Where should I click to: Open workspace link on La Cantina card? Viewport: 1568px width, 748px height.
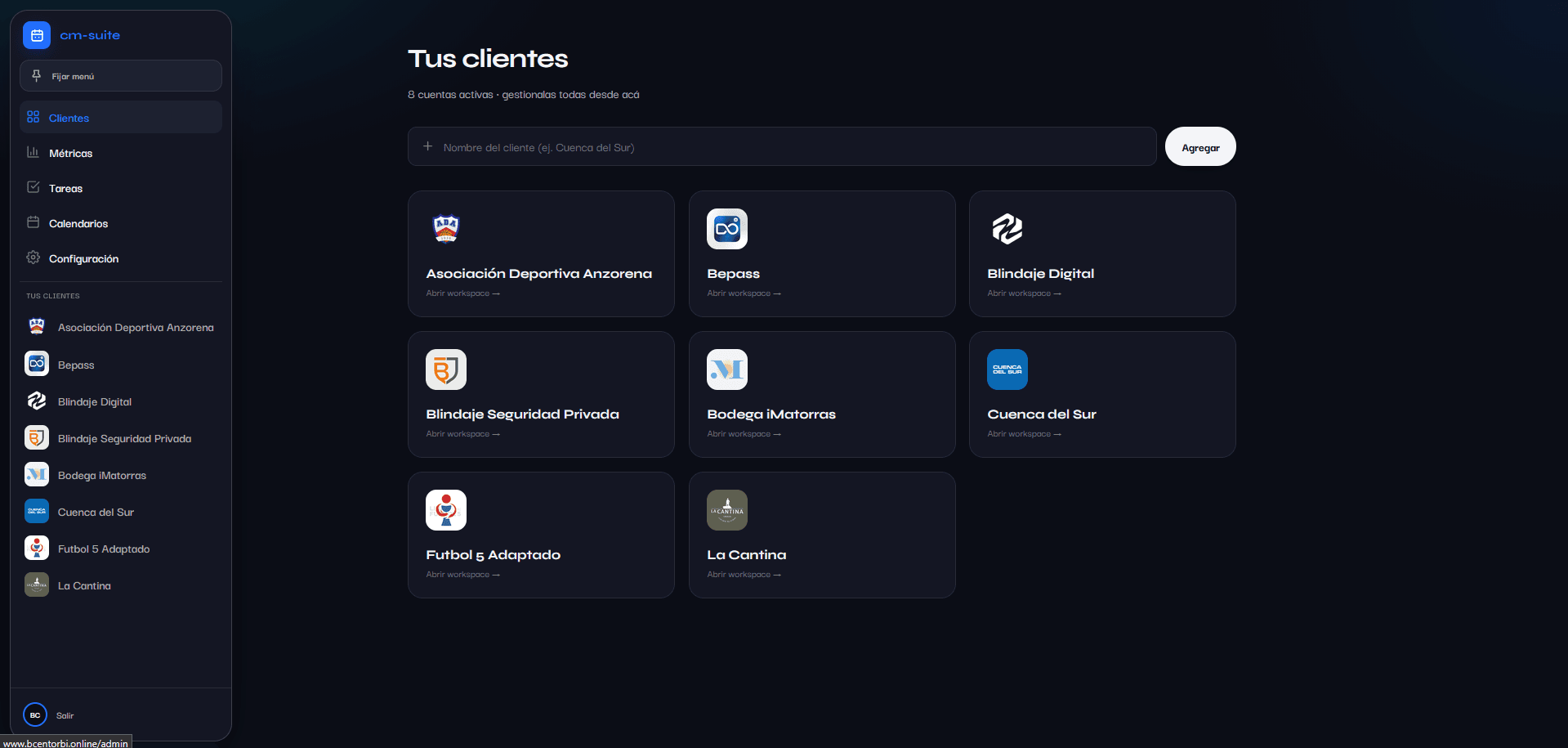pyautogui.click(x=744, y=575)
